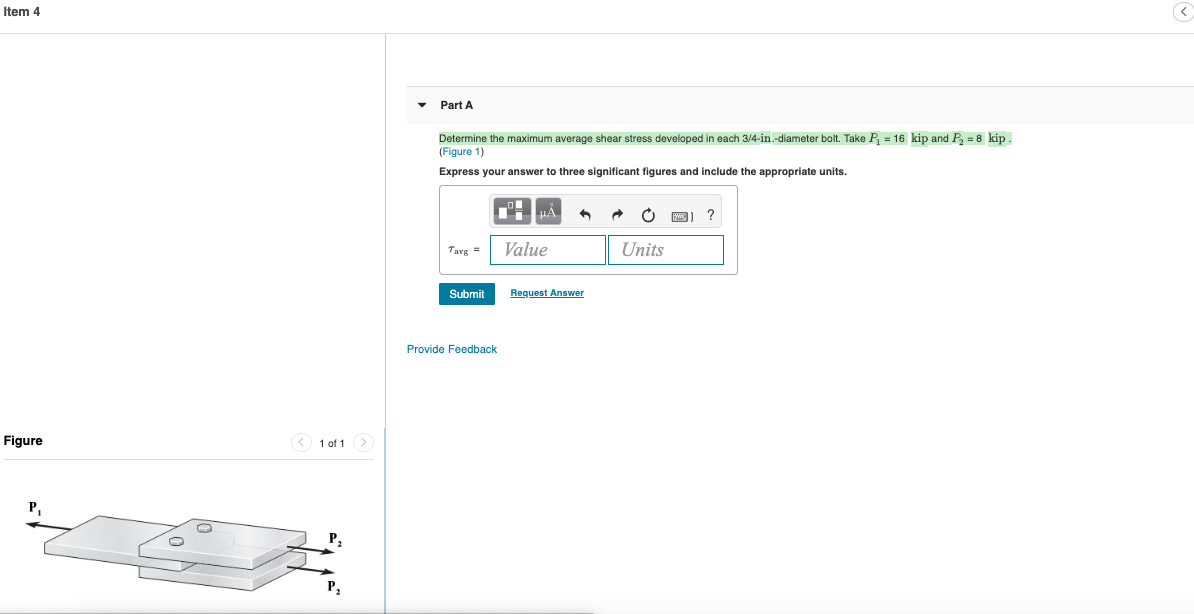Image resolution: width=1194 pixels, height=614 pixels.
Task: Undo the last answer edit
Action: pyautogui.click(x=585, y=216)
